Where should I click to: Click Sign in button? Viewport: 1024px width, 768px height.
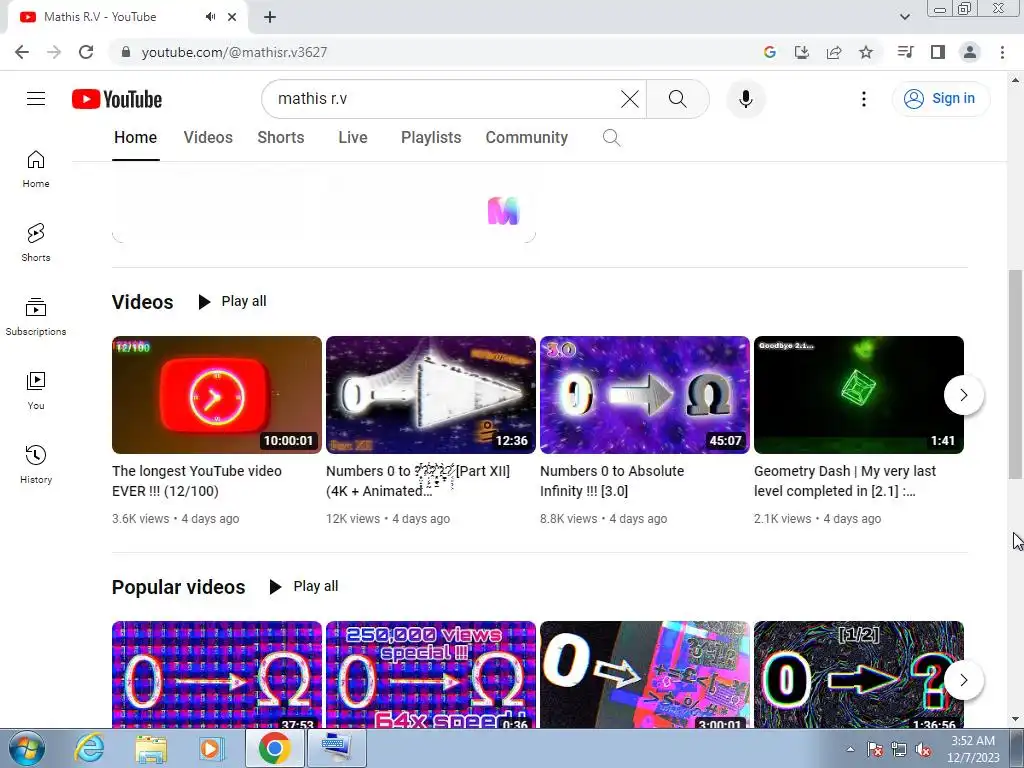pos(941,99)
